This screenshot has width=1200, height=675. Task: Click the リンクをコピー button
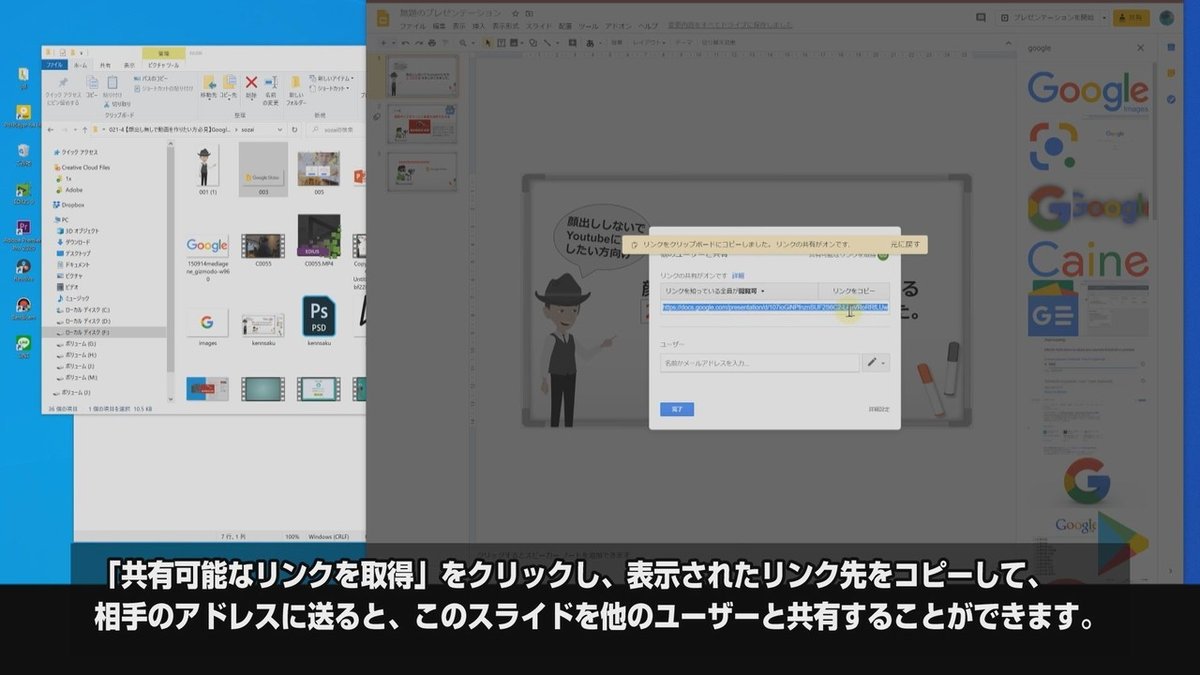coord(854,290)
